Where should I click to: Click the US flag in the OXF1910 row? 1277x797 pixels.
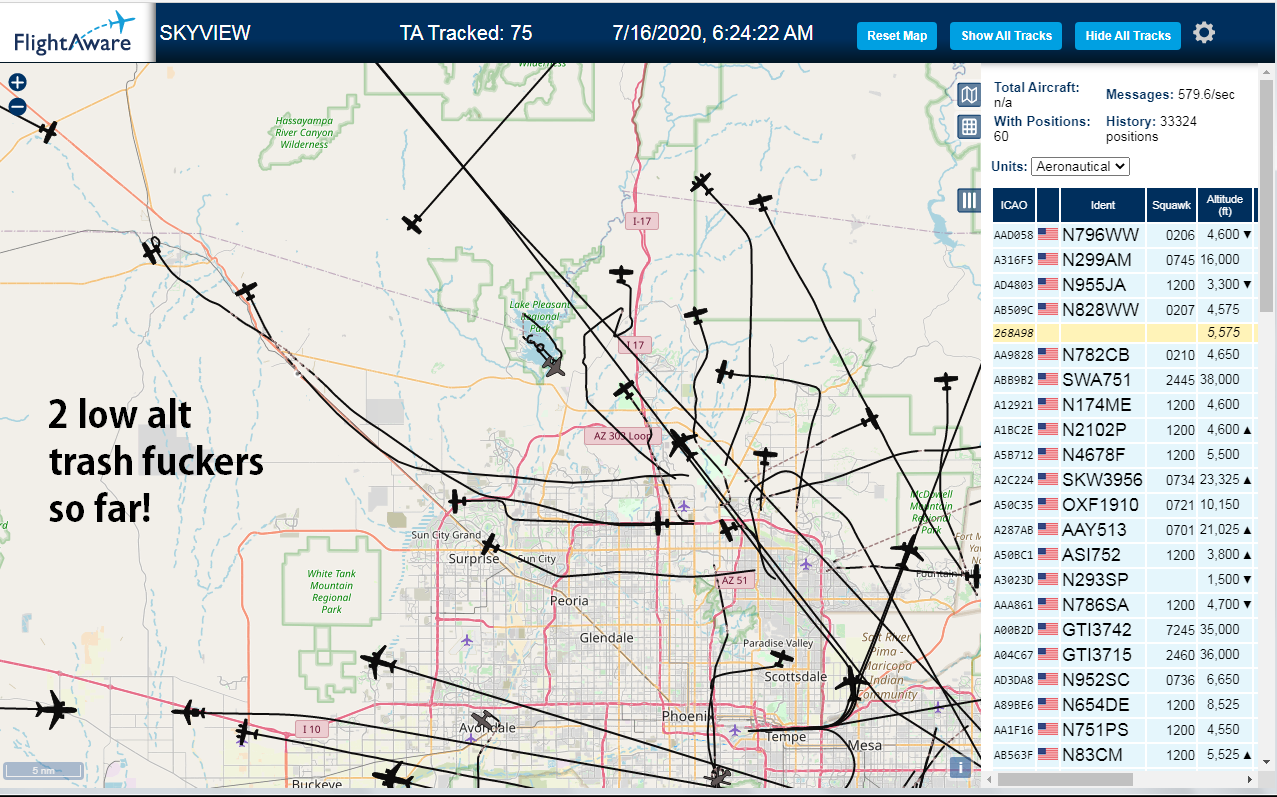coord(1048,504)
